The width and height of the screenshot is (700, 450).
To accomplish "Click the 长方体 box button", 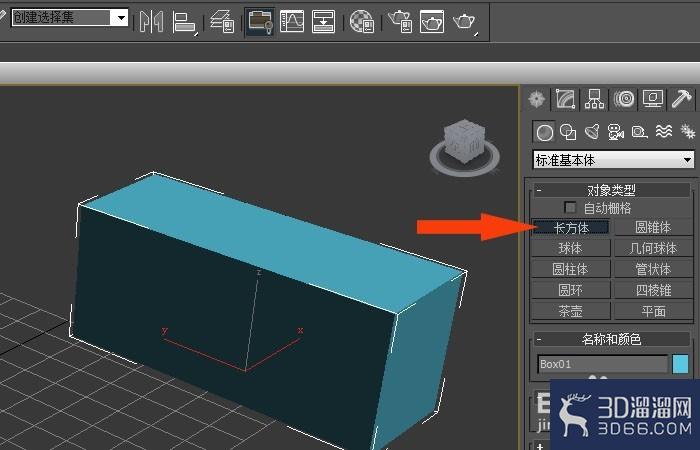I will coord(571,228).
